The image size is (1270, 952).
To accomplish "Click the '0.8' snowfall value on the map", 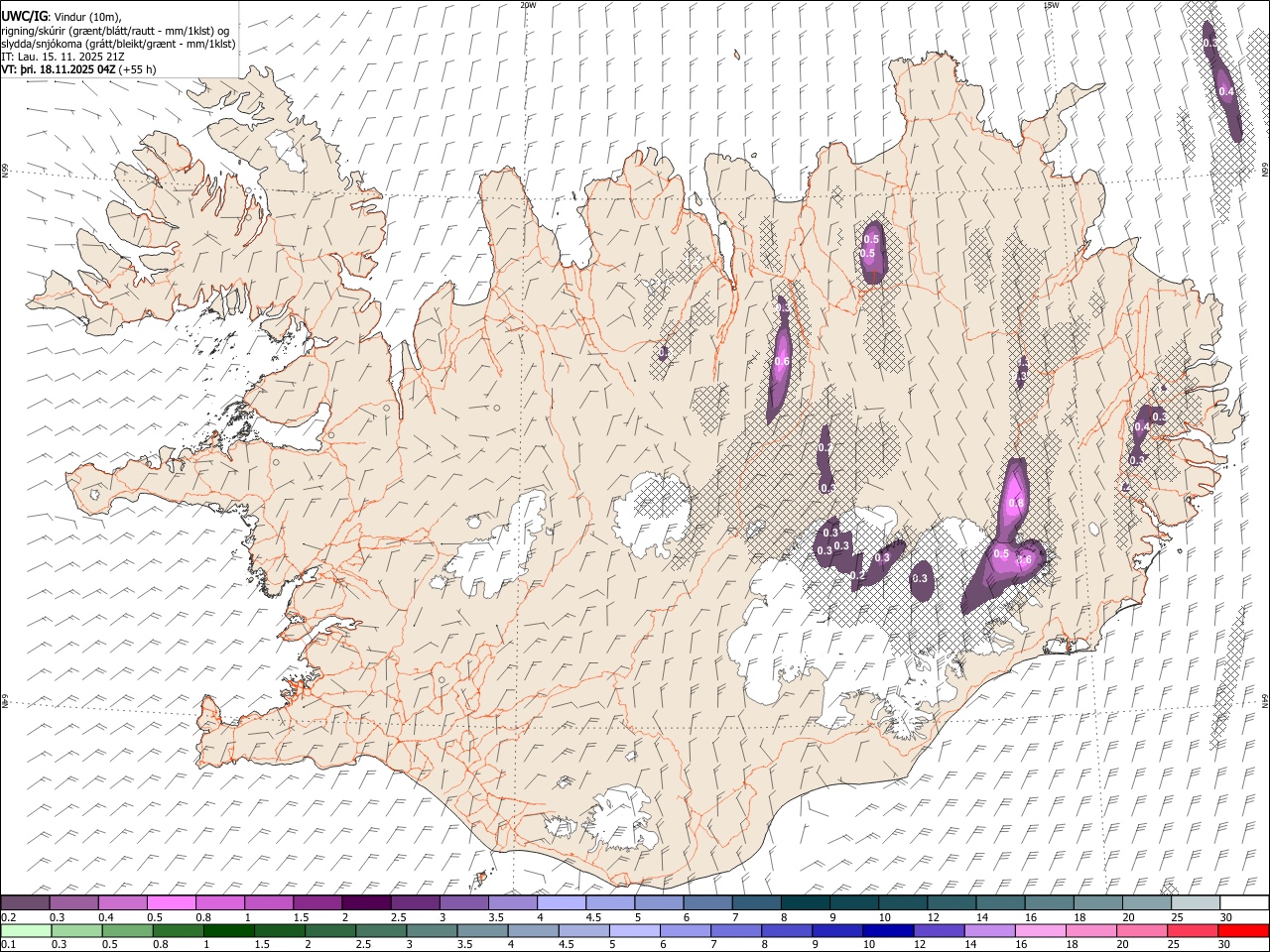I will tap(1015, 504).
